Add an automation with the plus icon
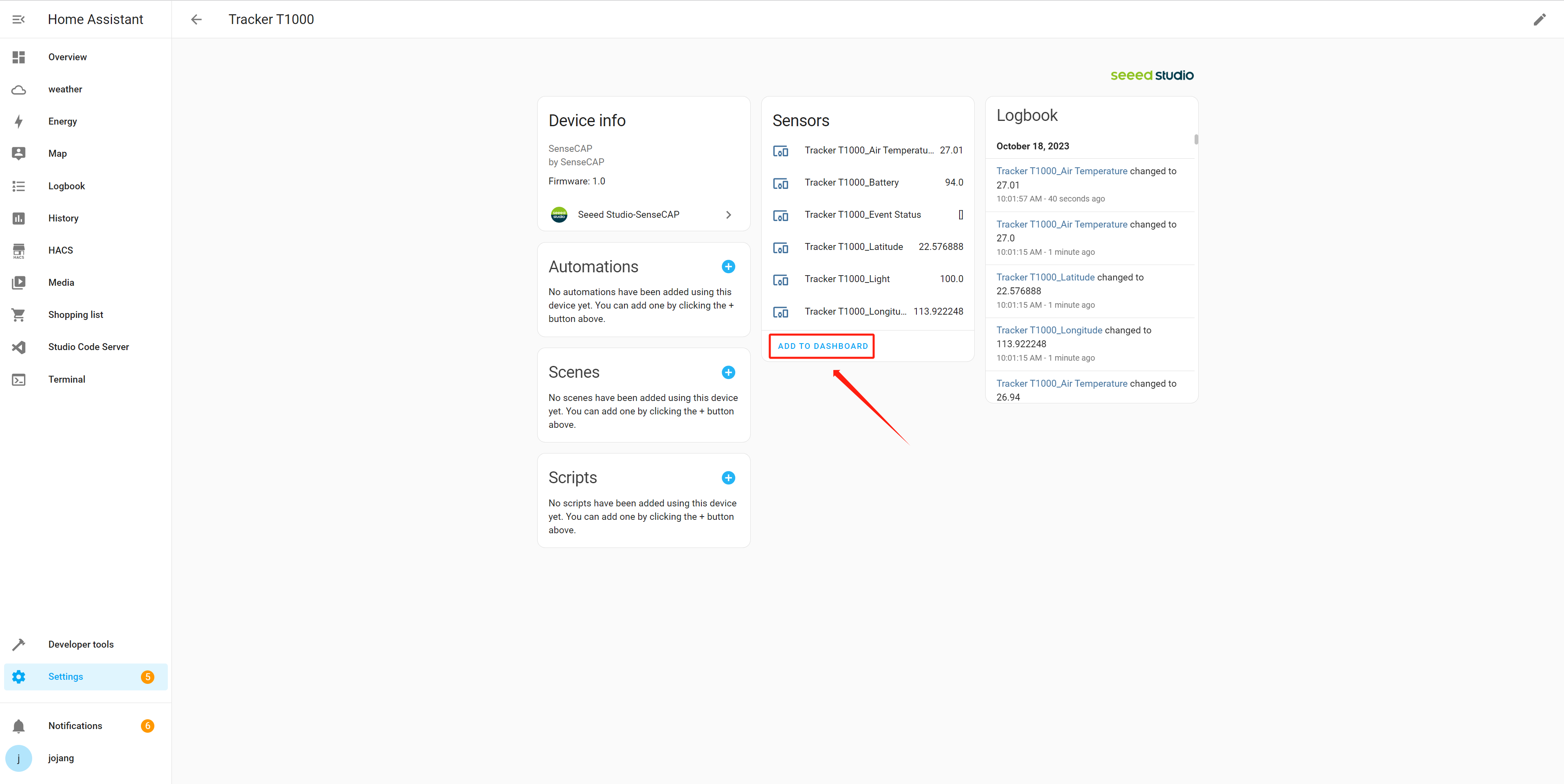The width and height of the screenshot is (1564, 784). (x=729, y=266)
